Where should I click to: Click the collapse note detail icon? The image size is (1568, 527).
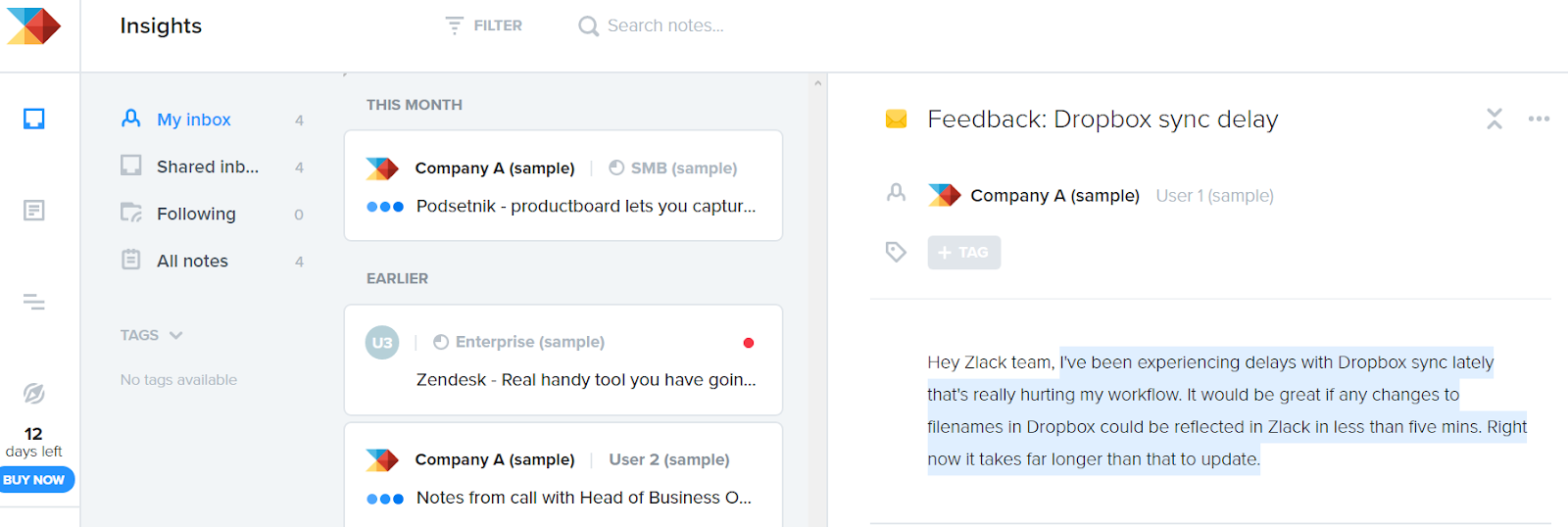1494,120
